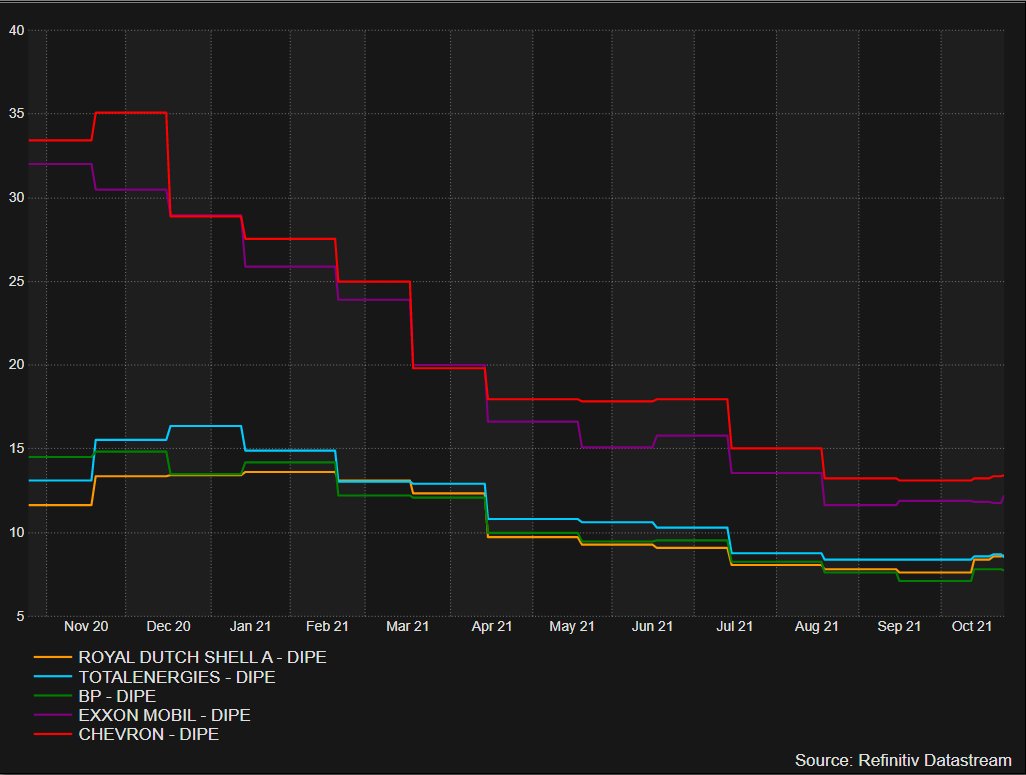Click the CHEVRON - DIPE legend label
The height and width of the screenshot is (775, 1026).
point(149,734)
